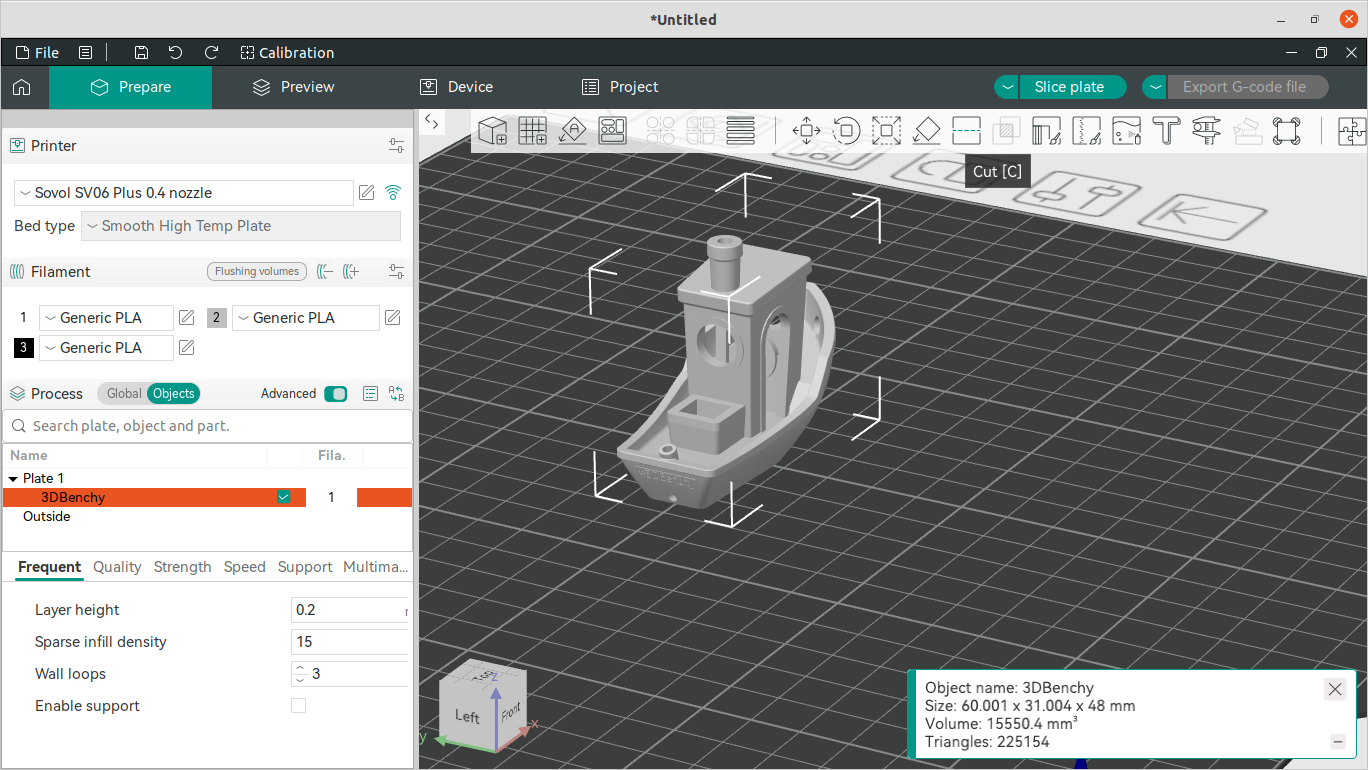Click the Auto orient icon
This screenshot has height=770, width=1368.
pyautogui.click(x=572, y=130)
